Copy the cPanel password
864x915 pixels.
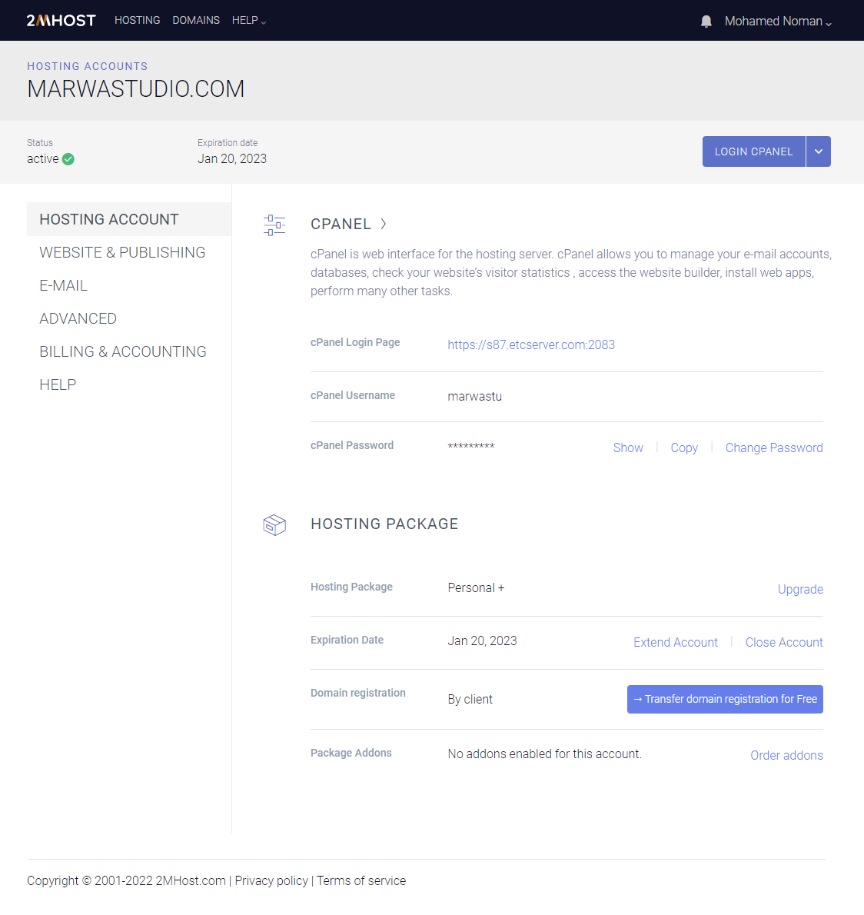pyautogui.click(x=684, y=448)
